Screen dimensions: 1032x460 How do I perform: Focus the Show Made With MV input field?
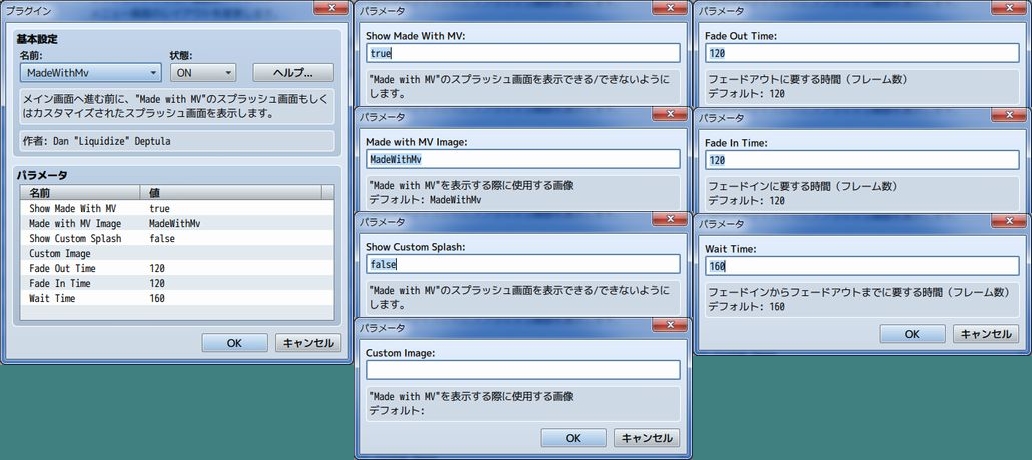point(523,53)
